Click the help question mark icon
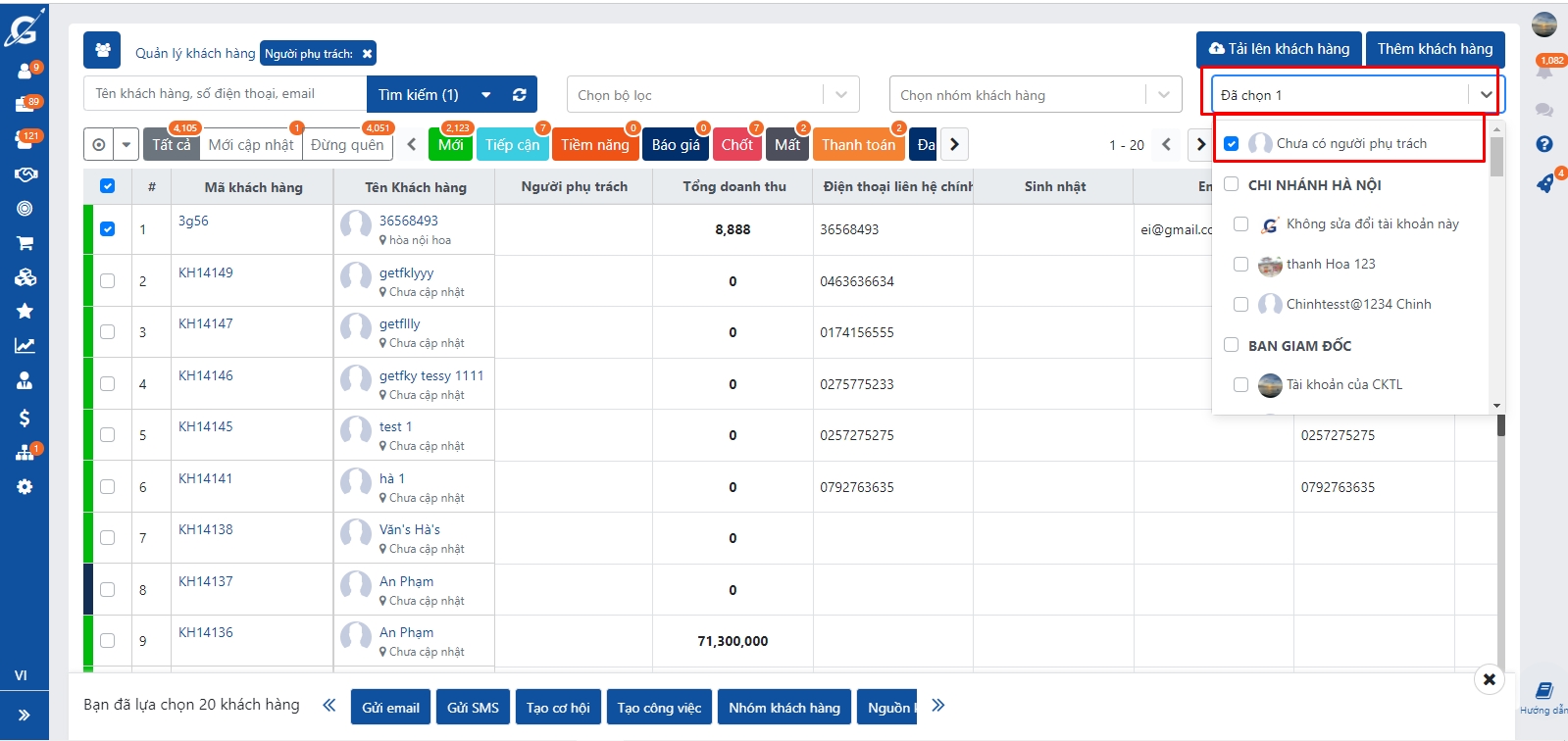The width and height of the screenshot is (1568, 741). pyautogui.click(x=1544, y=144)
